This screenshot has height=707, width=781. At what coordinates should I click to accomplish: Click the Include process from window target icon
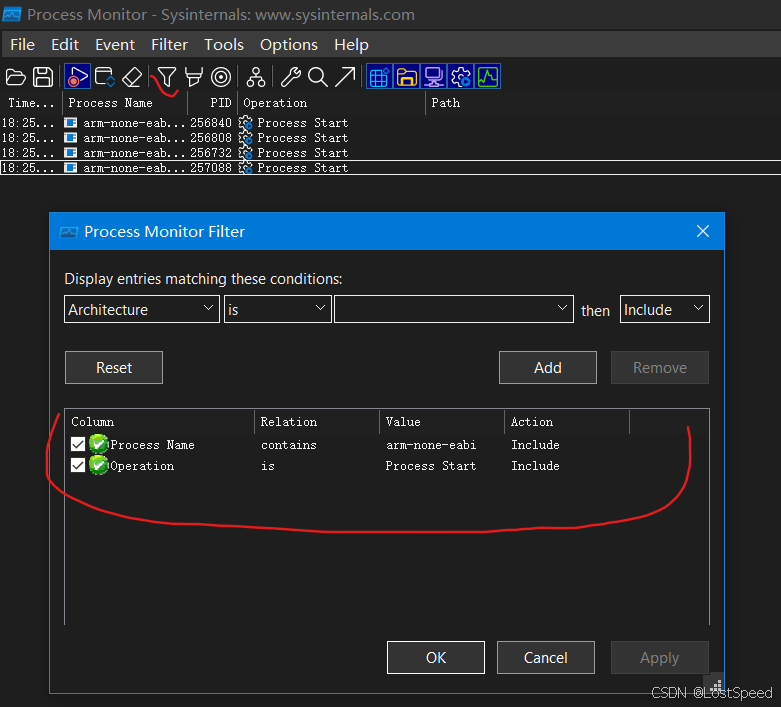click(x=221, y=77)
